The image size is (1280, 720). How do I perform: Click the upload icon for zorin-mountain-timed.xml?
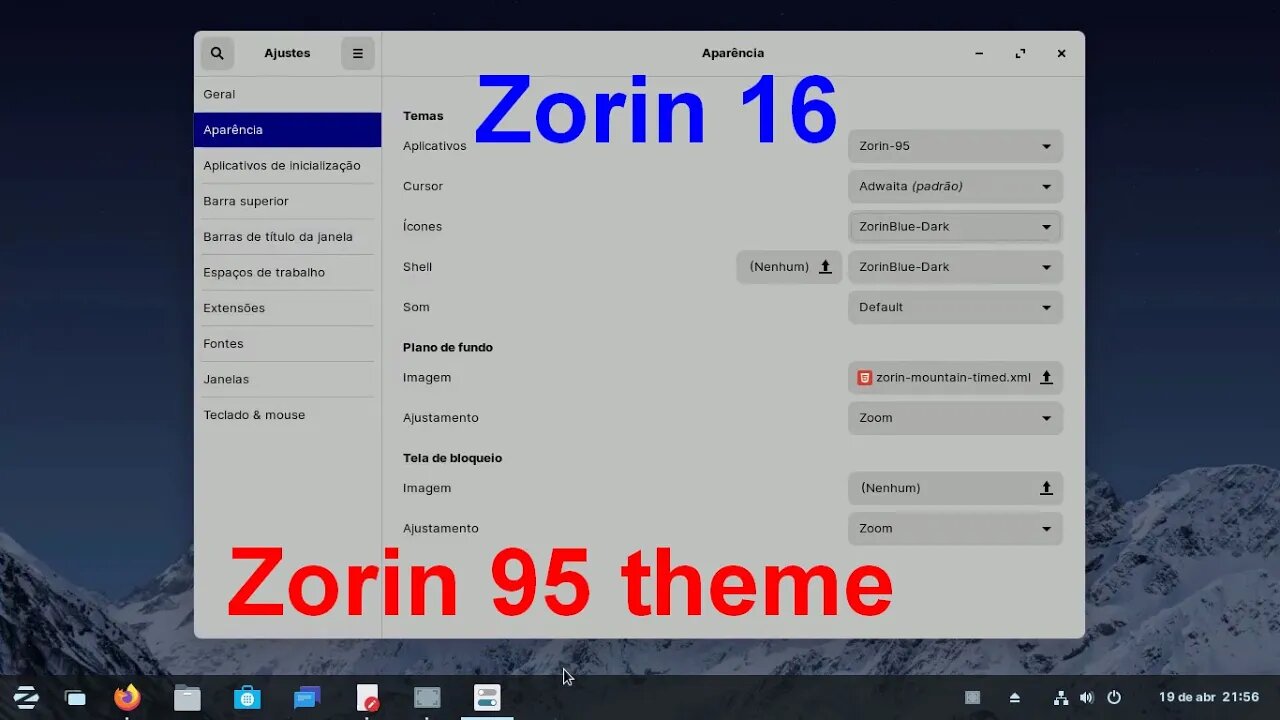coord(1046,377)
